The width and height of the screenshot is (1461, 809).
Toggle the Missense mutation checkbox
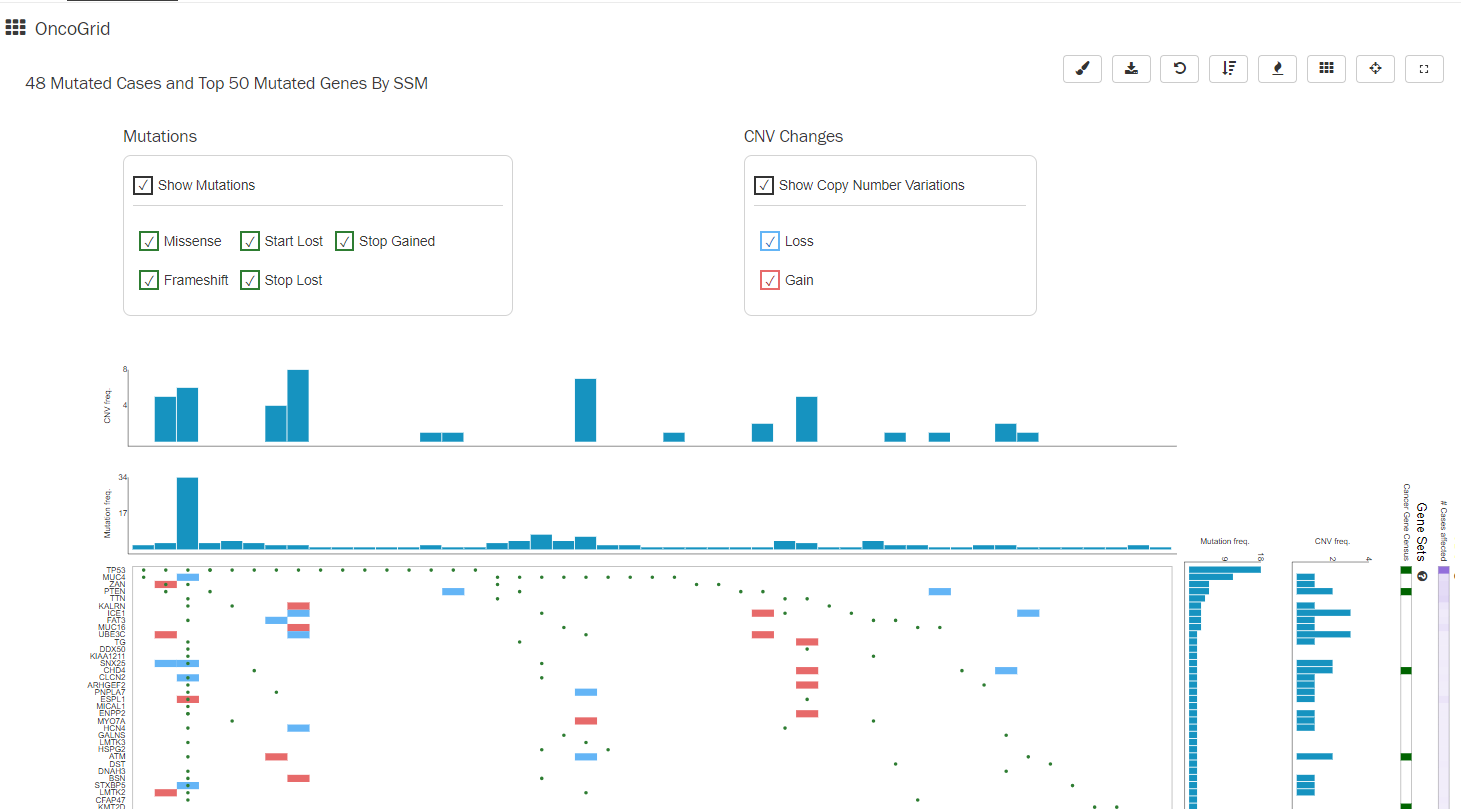(149, 241)
